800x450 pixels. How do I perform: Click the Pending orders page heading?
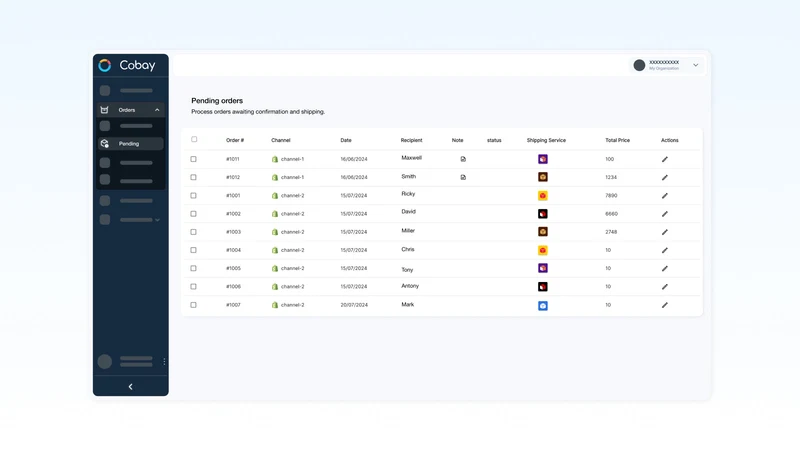[217, 101]
